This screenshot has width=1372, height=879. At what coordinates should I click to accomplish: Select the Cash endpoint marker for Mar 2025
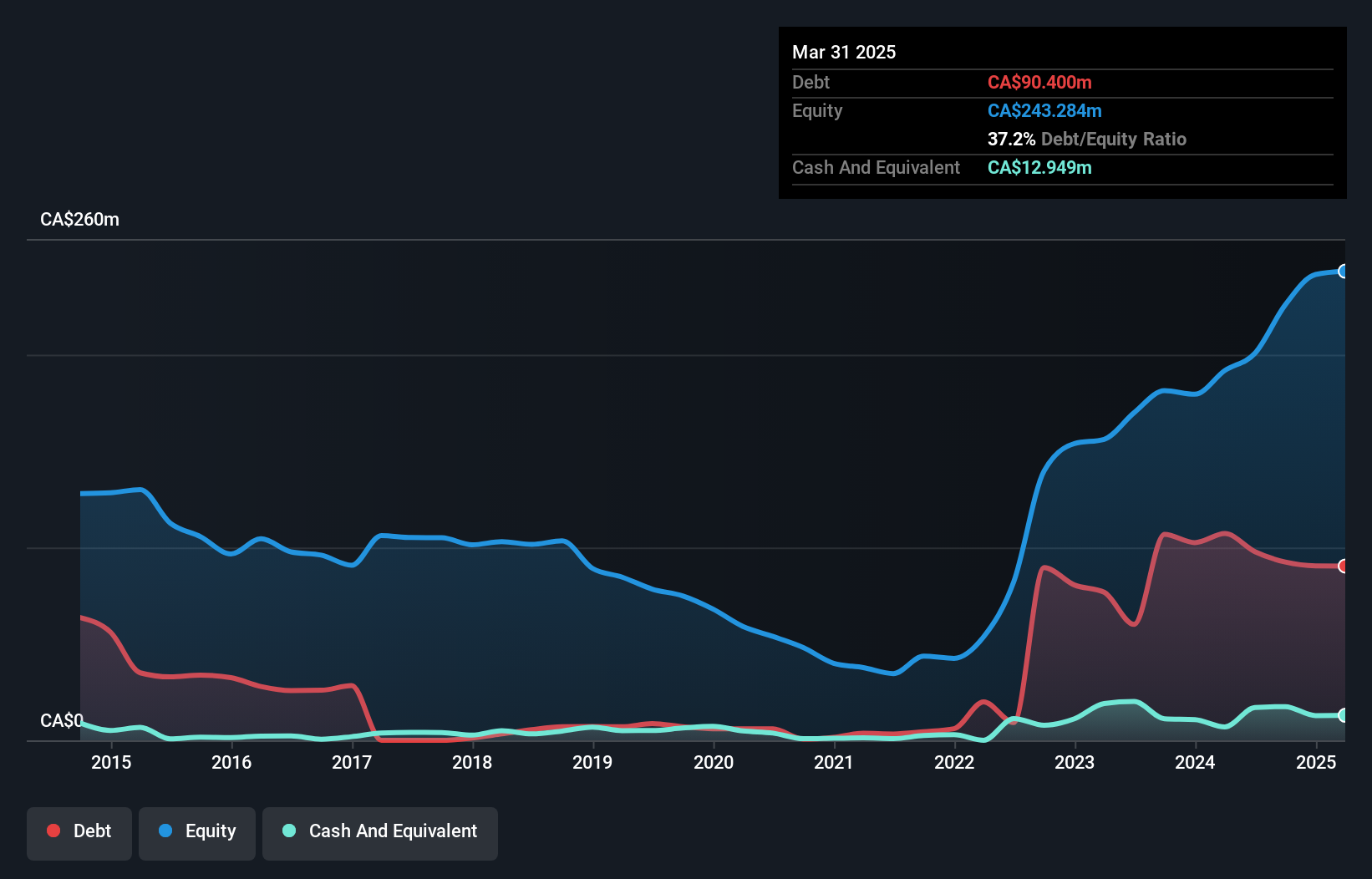[1344, 715]
